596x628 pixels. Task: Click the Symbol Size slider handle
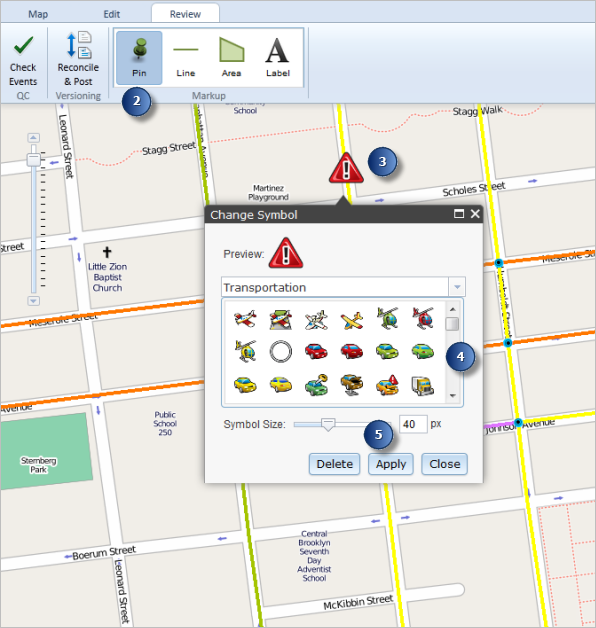pyautogui.click(x=328, y=425)
